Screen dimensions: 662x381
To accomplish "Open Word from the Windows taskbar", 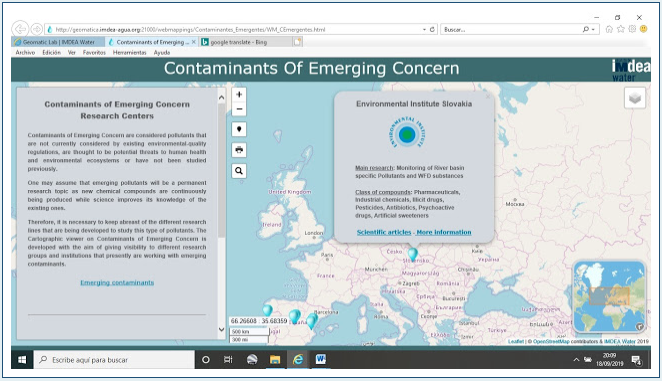I will tap(320, 359).
